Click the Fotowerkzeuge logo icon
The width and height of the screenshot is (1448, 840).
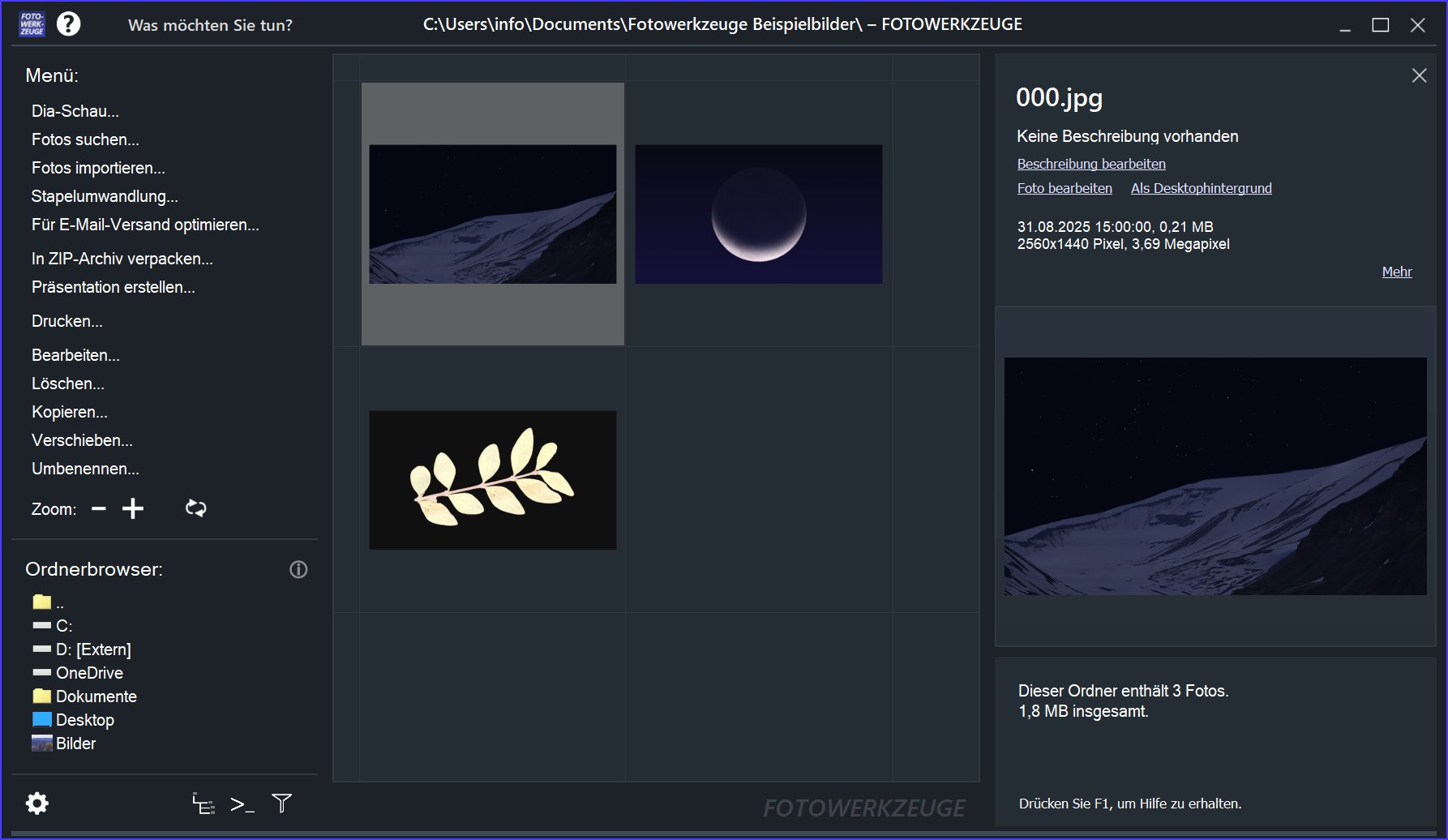coord(32,24)
